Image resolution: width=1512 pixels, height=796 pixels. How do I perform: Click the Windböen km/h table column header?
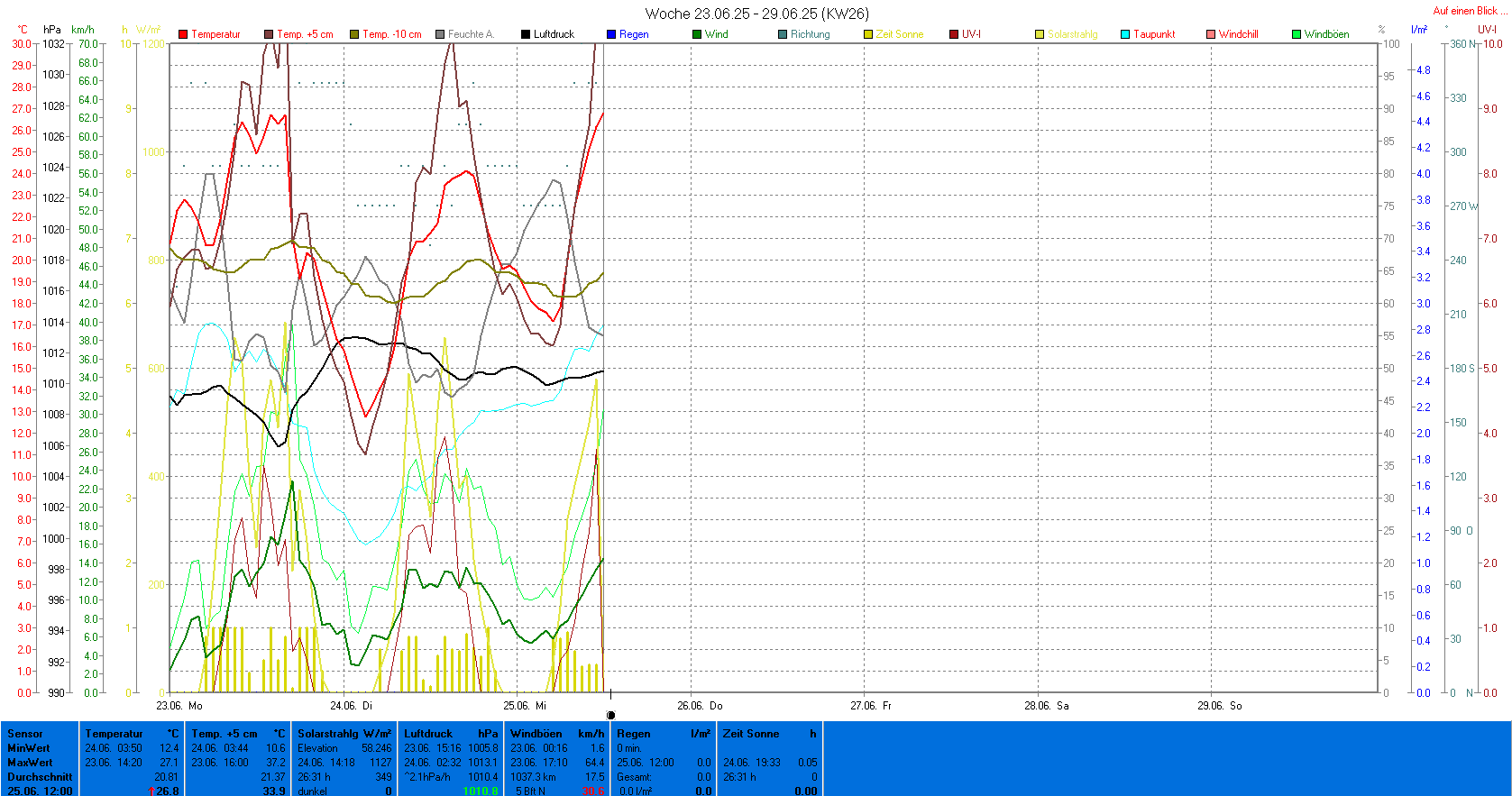point(557,734)
